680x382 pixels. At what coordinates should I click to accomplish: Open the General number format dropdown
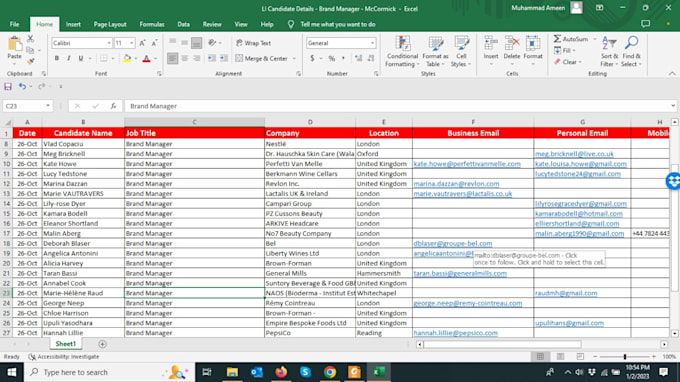coord(372,43)
